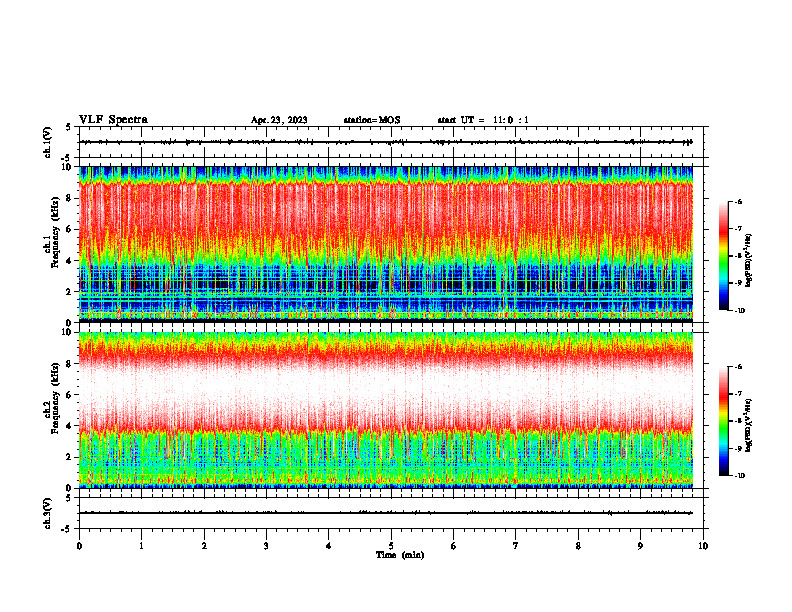Screen dimensions: 792x612
Task: Click time axis tick label "10"
Action: pyautogui.click(x=703, y=546)
